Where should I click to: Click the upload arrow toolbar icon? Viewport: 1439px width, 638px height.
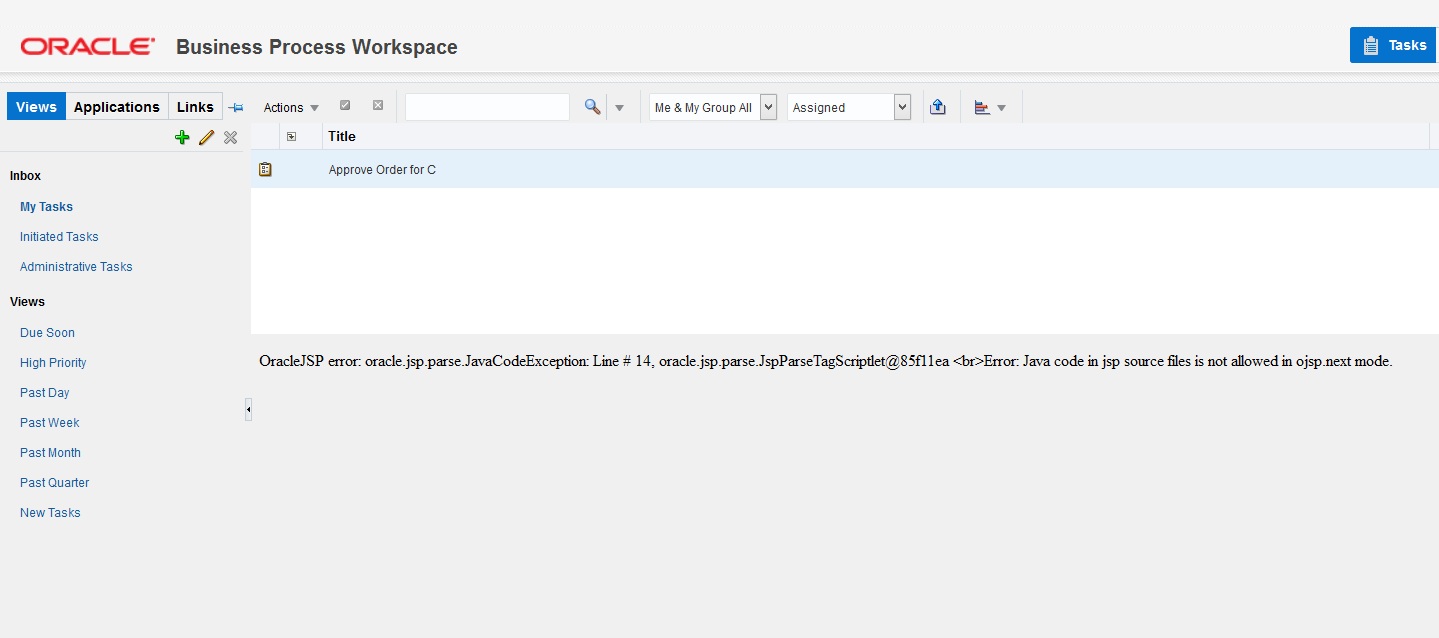(938, 107)
